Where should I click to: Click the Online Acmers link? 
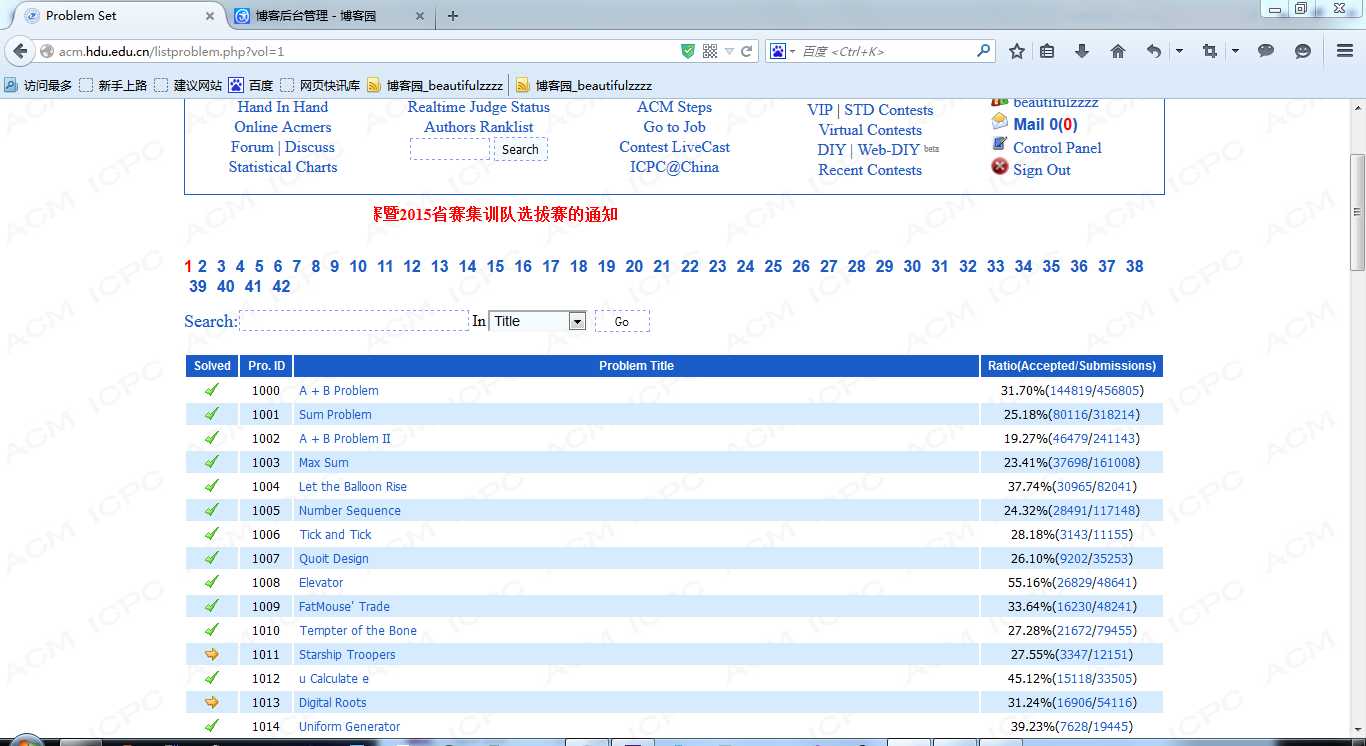click(283, 127)
